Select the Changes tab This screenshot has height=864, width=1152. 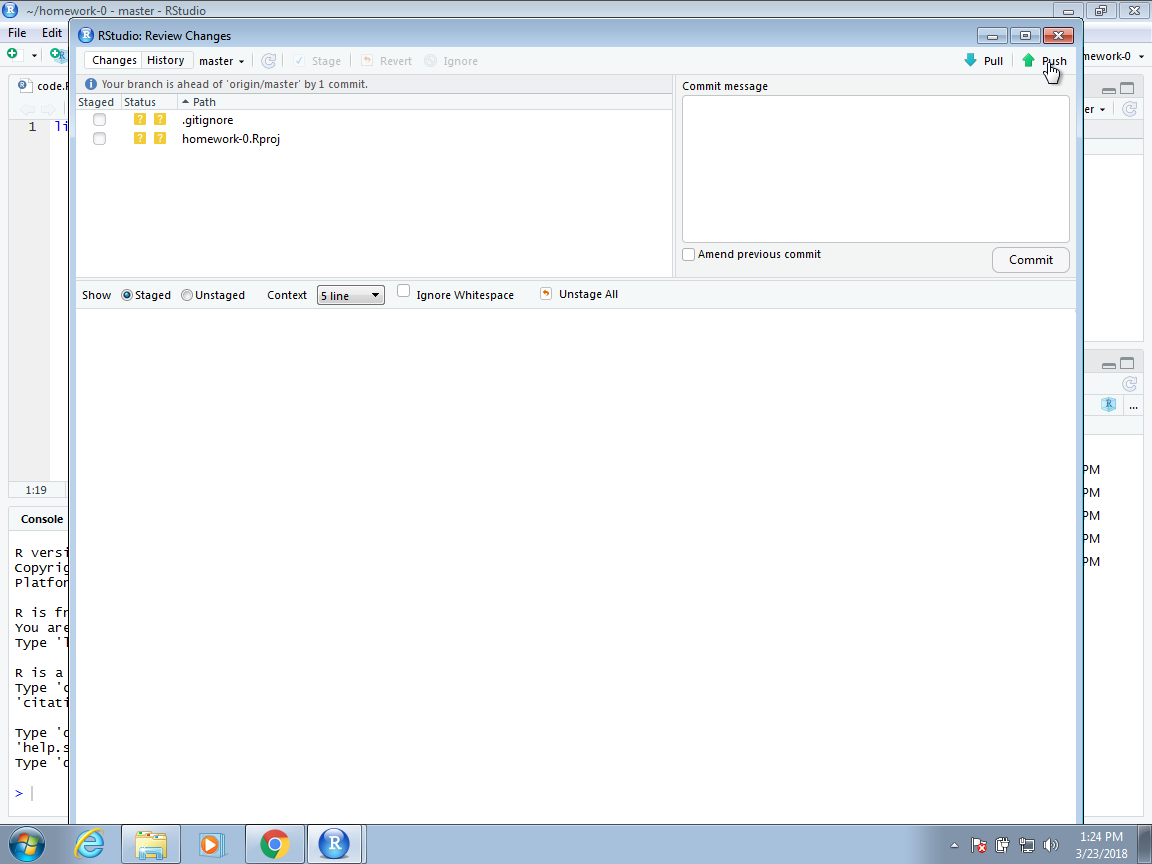(114, 60)
